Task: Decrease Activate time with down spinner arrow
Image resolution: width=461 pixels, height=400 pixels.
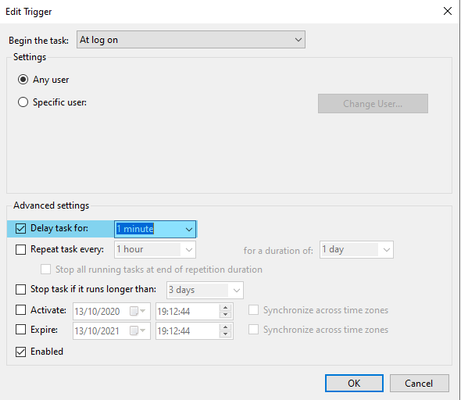Action: click(226, 315)
